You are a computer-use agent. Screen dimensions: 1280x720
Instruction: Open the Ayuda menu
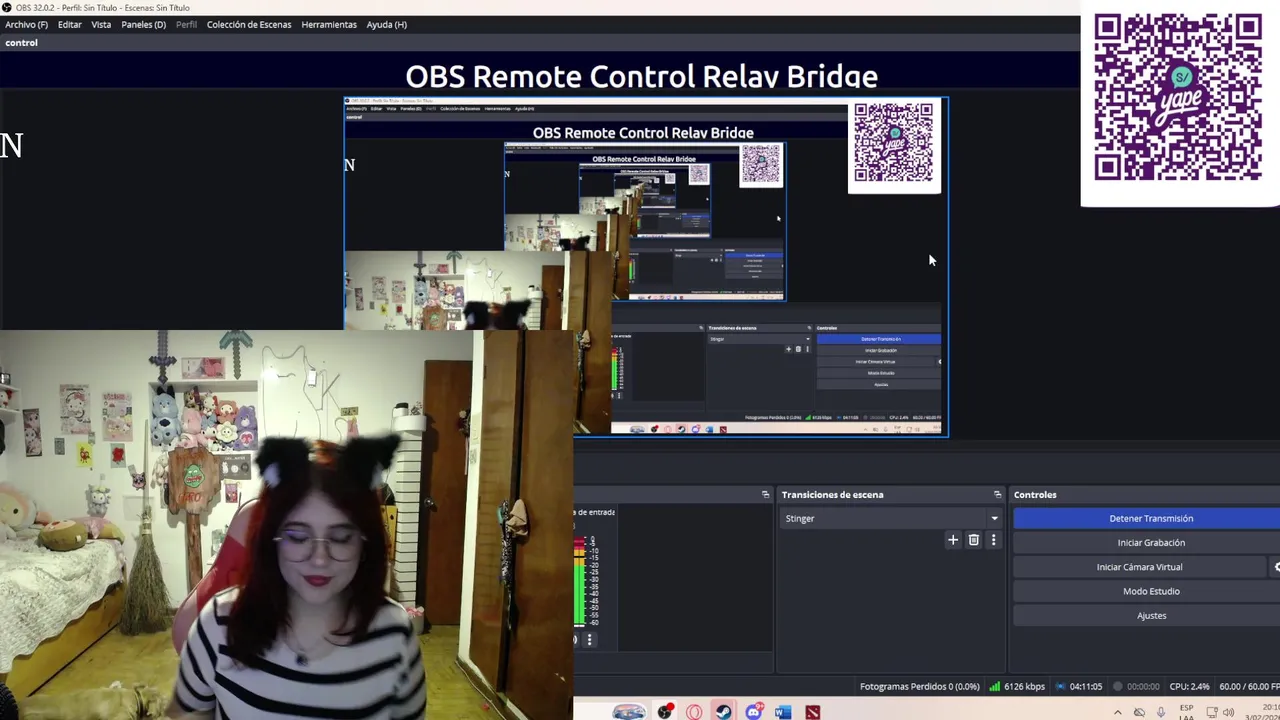386,24
